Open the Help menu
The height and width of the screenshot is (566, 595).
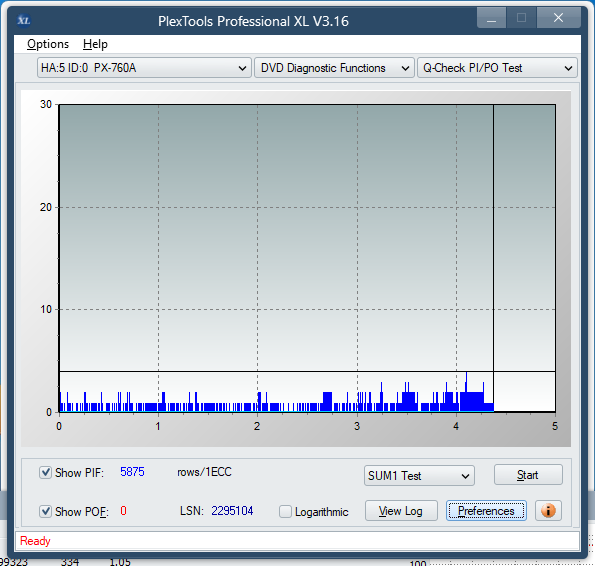95,44
